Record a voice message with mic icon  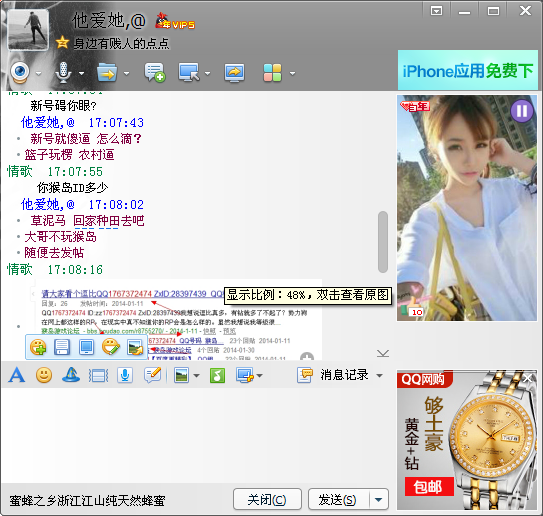[125, 375]
